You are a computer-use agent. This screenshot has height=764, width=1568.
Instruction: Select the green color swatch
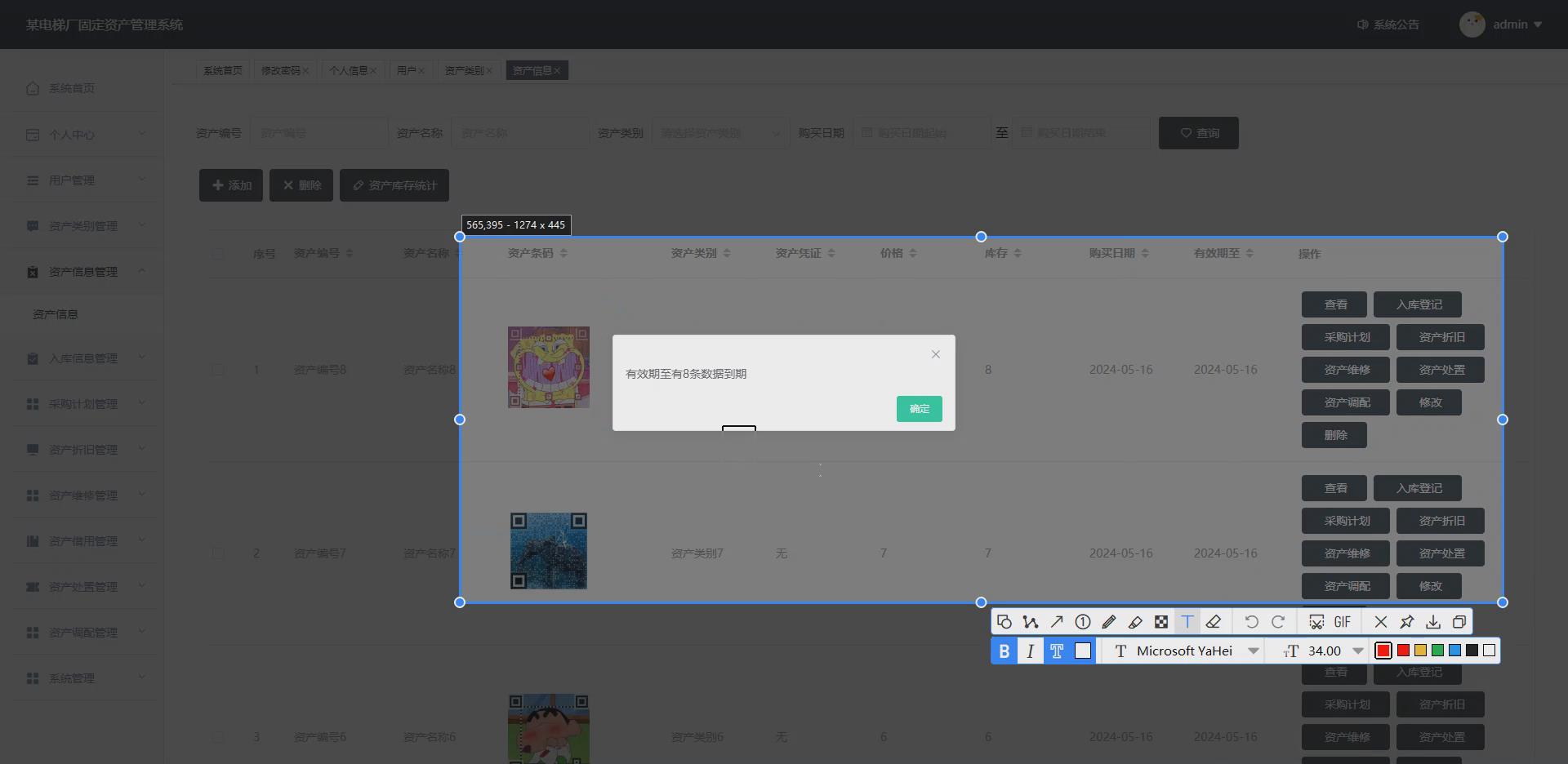[x=1438, y=651]
